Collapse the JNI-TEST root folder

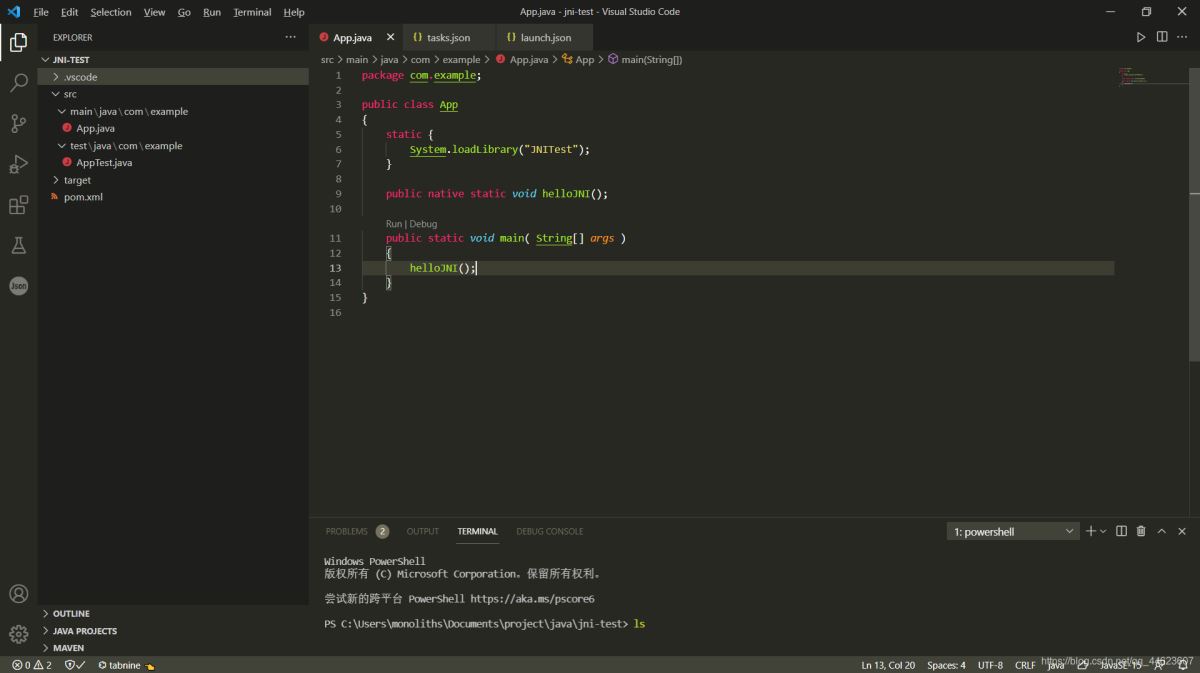(174, 60)
